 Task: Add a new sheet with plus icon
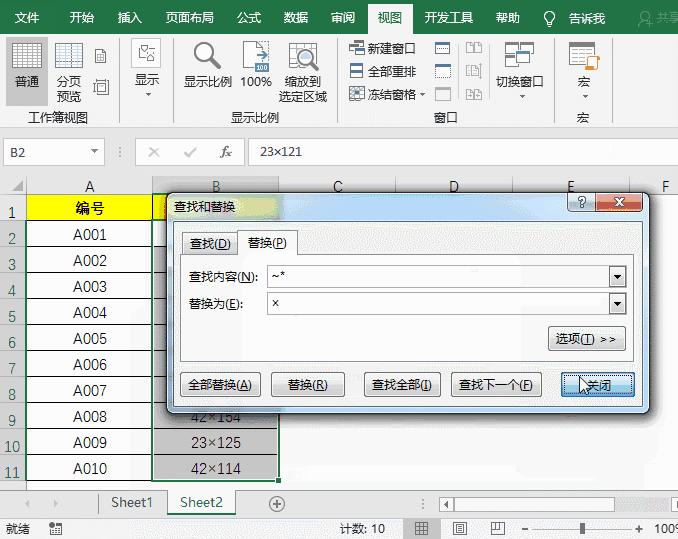(x=277, y=504)
